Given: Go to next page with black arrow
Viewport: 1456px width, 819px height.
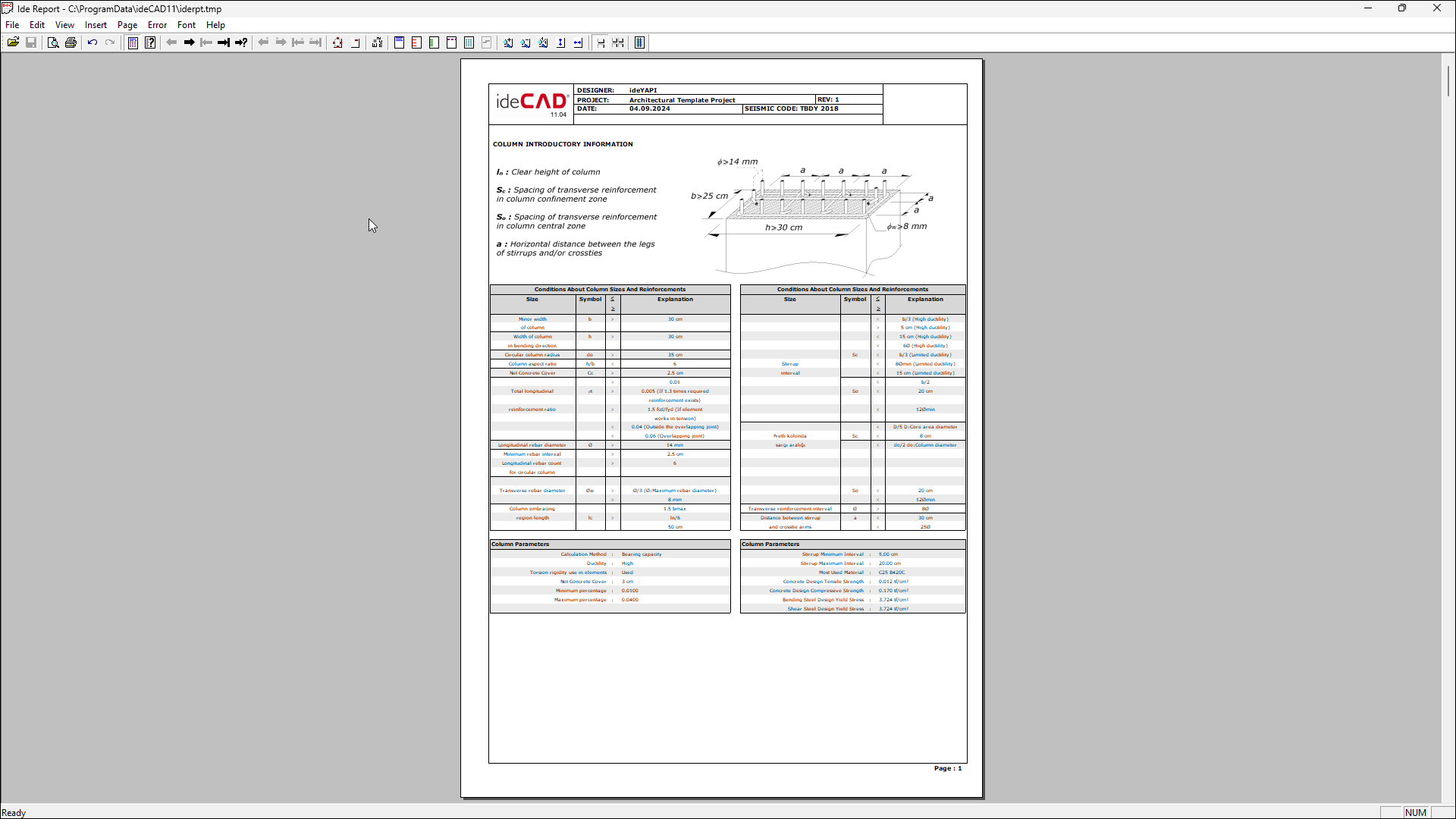Looking at the screenshot, I should click(x=189, y=42).
